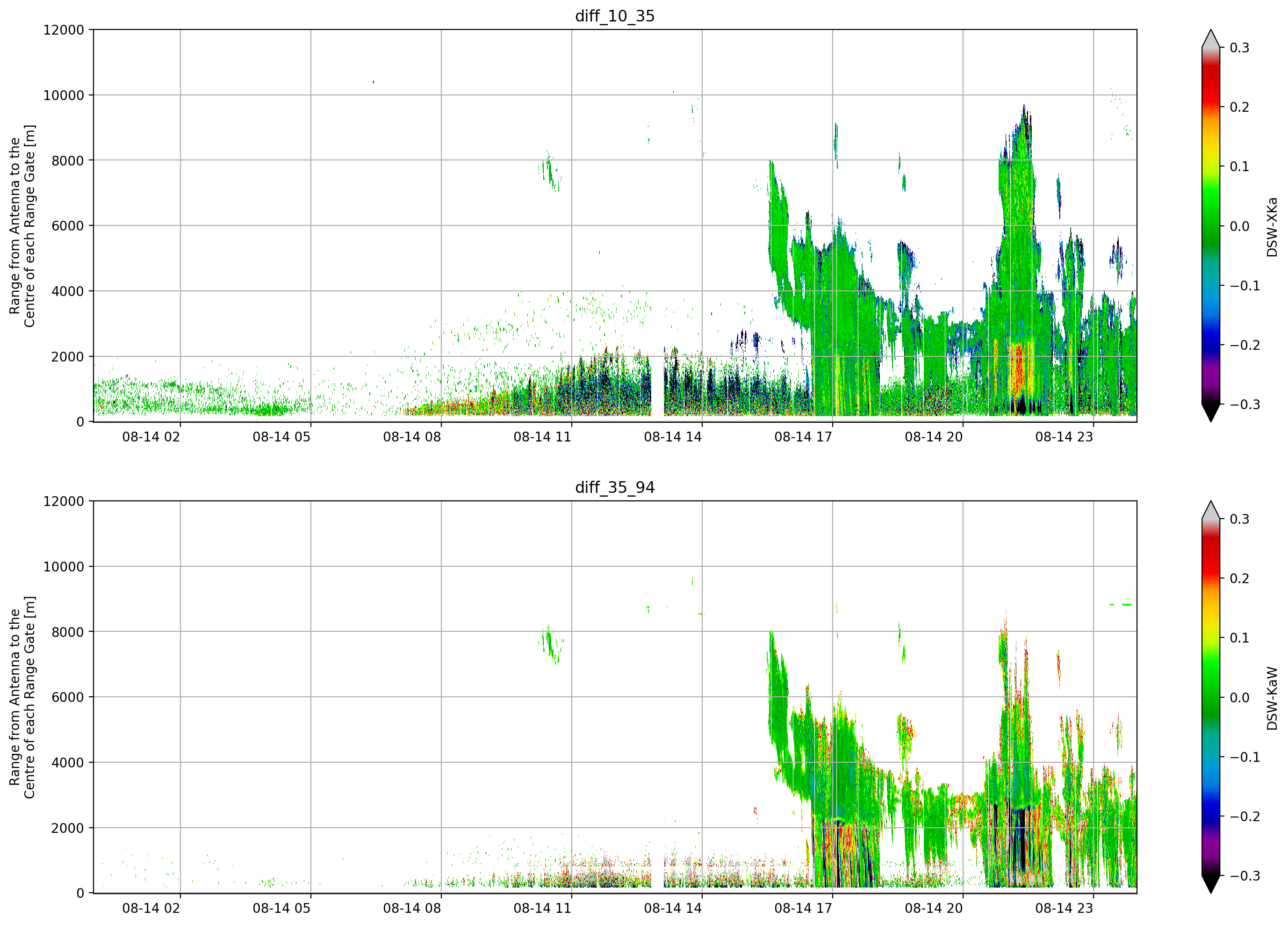Click the 08-14 17 x-tick under diff_10_35

coord(803,437)
